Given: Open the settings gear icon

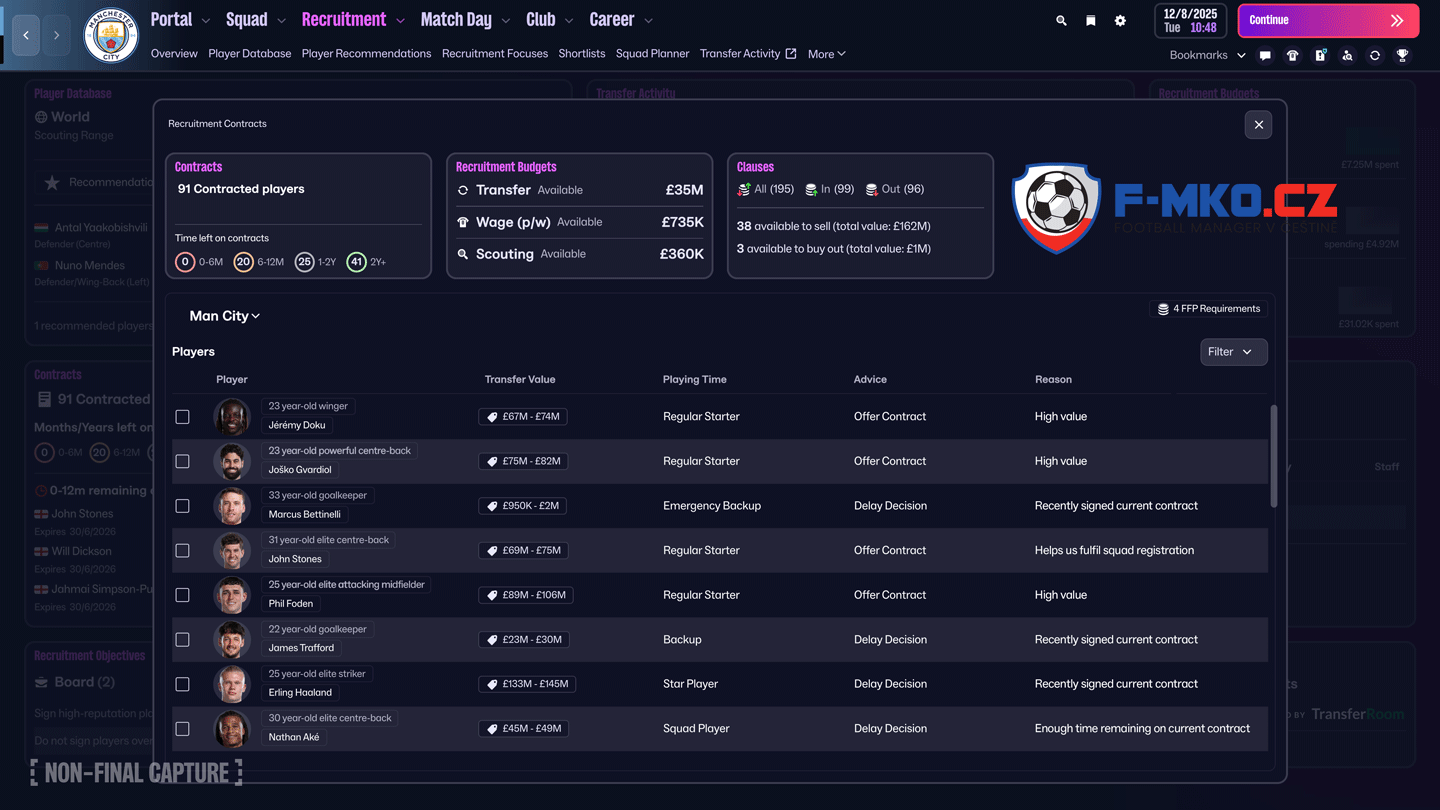Looking at the screenshot, I should 1120,21.
